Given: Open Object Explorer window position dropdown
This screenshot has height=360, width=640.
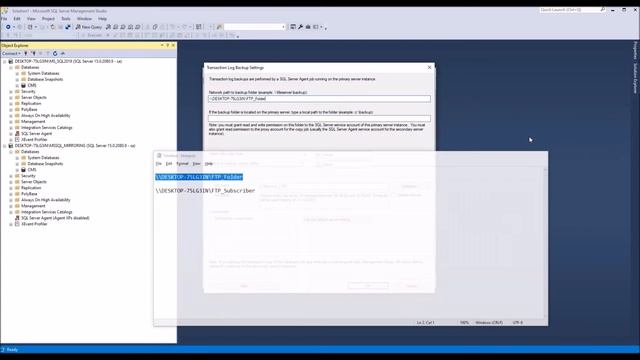Looking at the screenshot, I should [162, 45].
